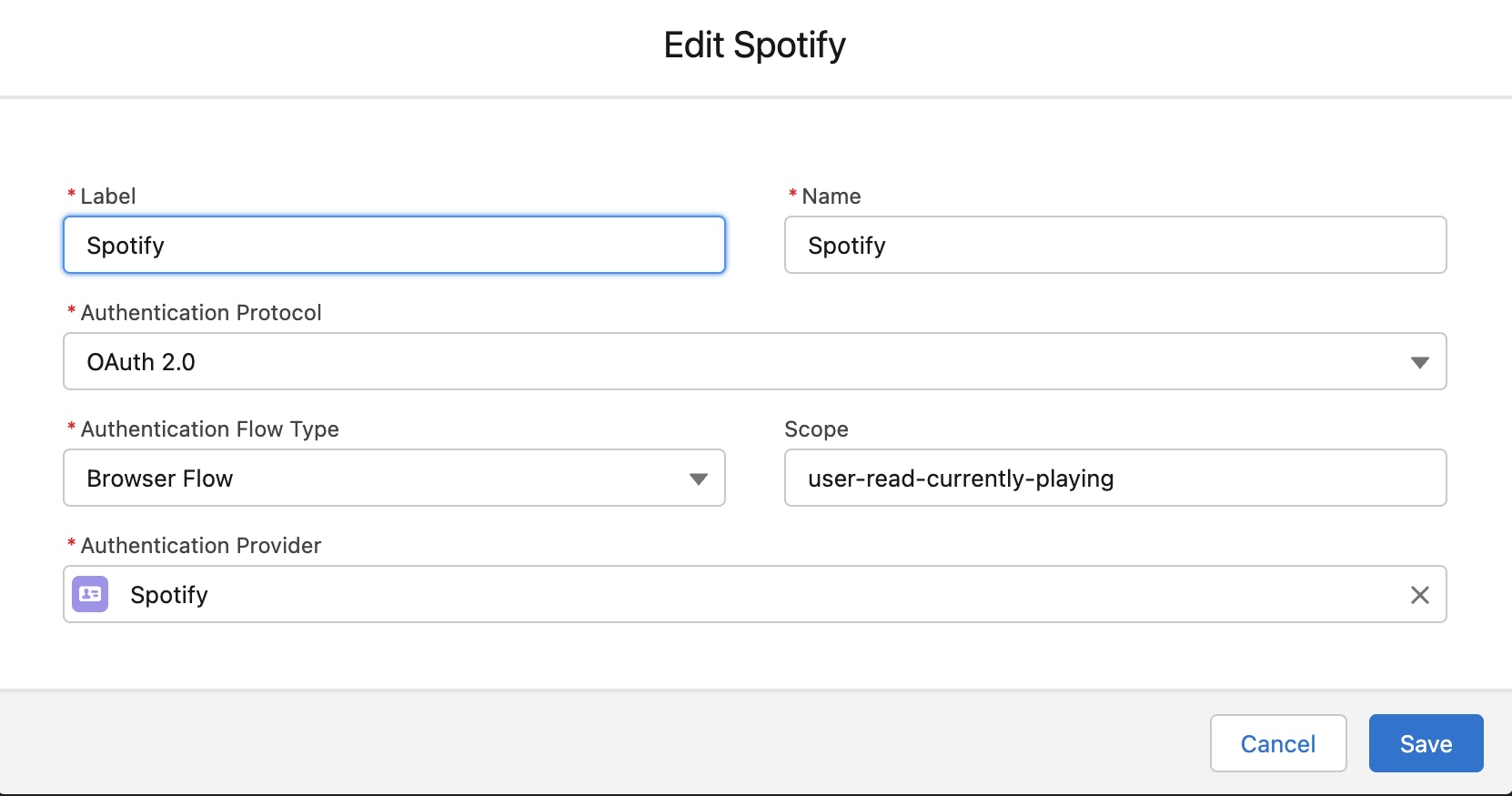The width and height of the screenshot is (1512, 796).
Task: Click the Authentication Protocol field label
Action: [201, 313]
